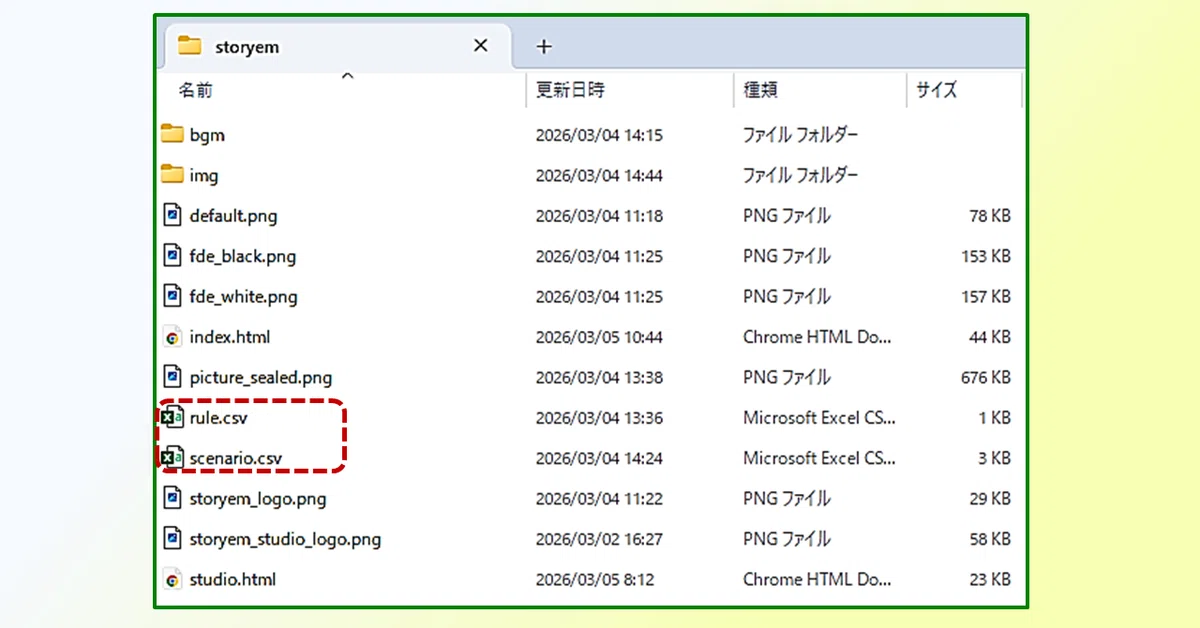The image size is (1200, 628).
Task: Select the bgm folder icon
Action: 172,134
